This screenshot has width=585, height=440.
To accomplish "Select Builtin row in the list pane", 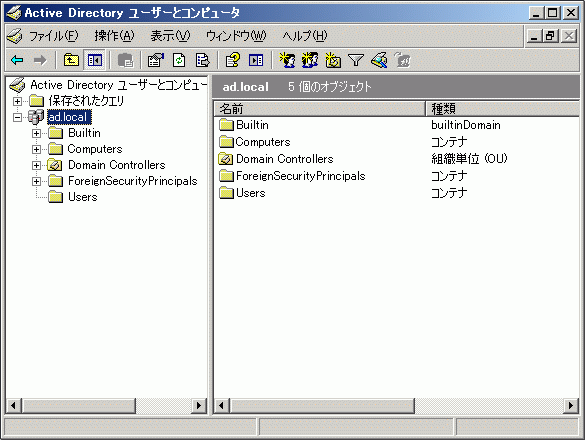I will [x=396, y=125].
